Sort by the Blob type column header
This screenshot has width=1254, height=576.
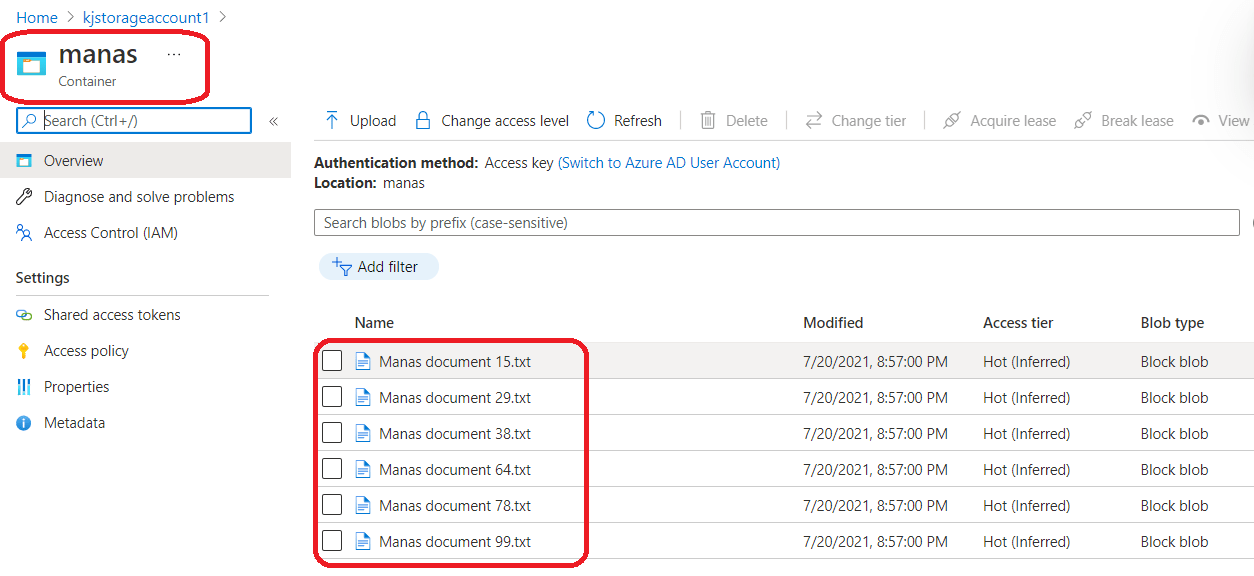point(1172,322)
